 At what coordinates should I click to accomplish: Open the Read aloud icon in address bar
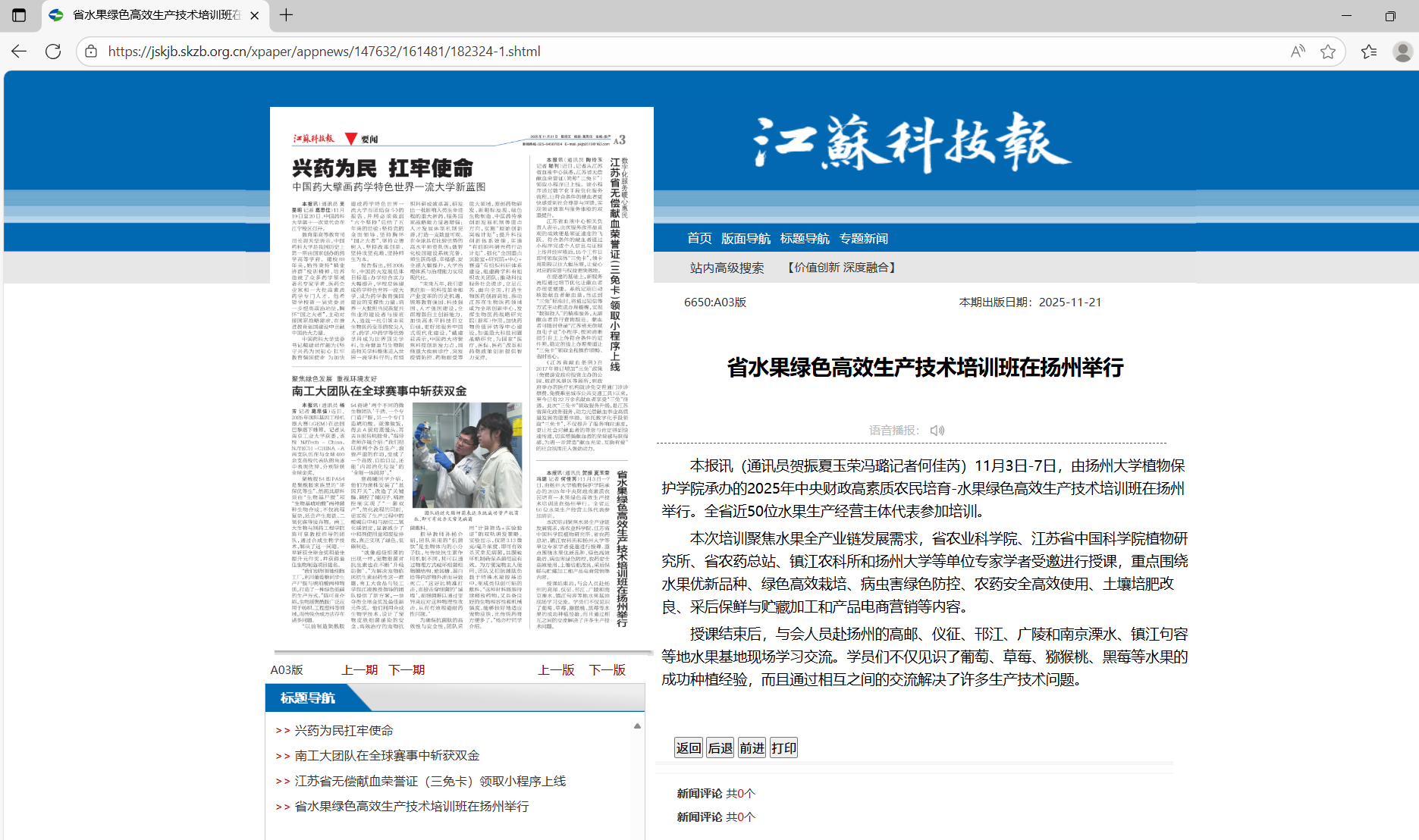1298,52
